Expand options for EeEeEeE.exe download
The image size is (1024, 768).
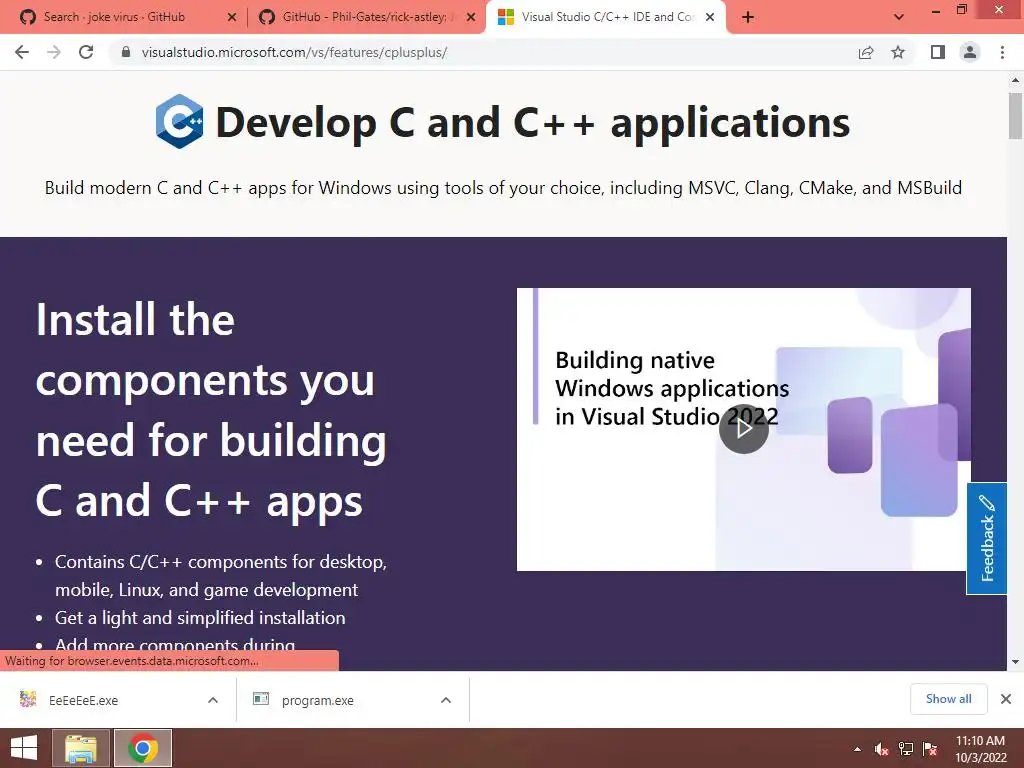pos(213,700)
